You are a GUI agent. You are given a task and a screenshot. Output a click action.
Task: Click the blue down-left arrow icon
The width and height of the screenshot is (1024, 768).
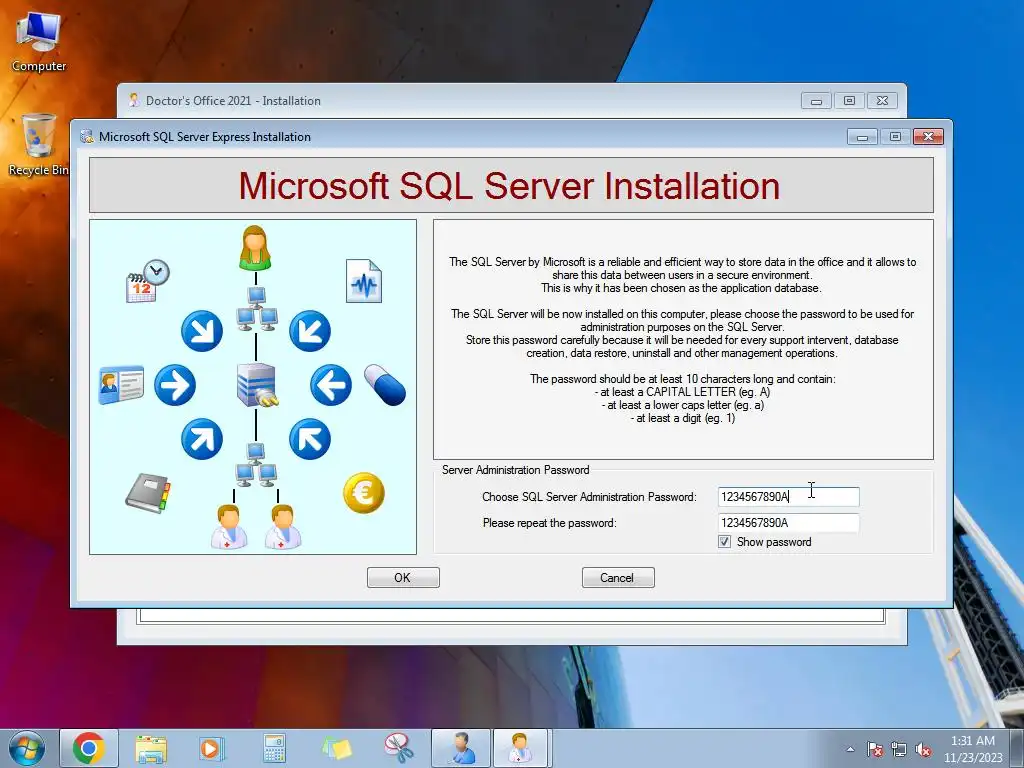click(310, 331)
